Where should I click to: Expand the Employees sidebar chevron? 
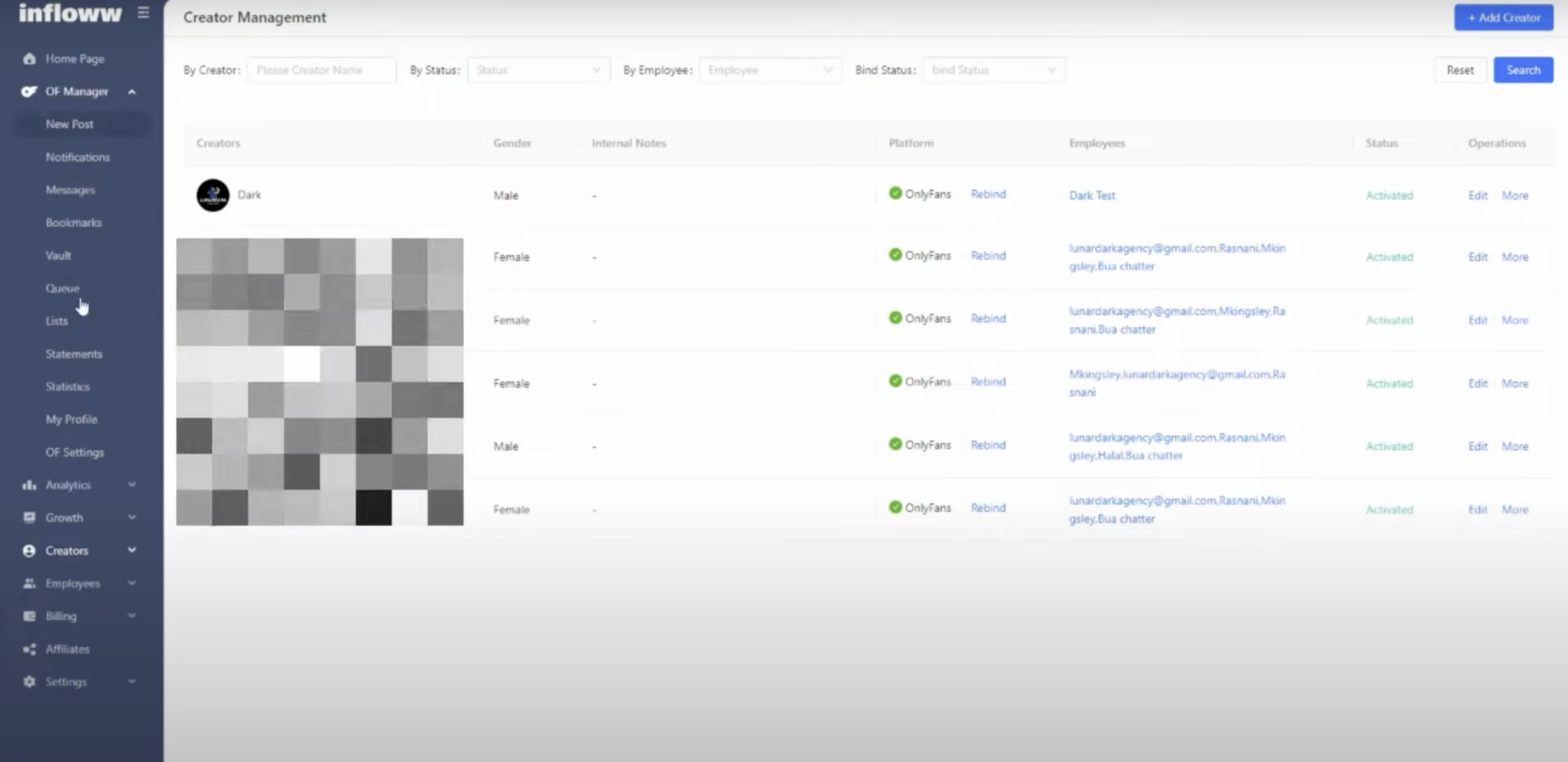(x=132, y=584)
